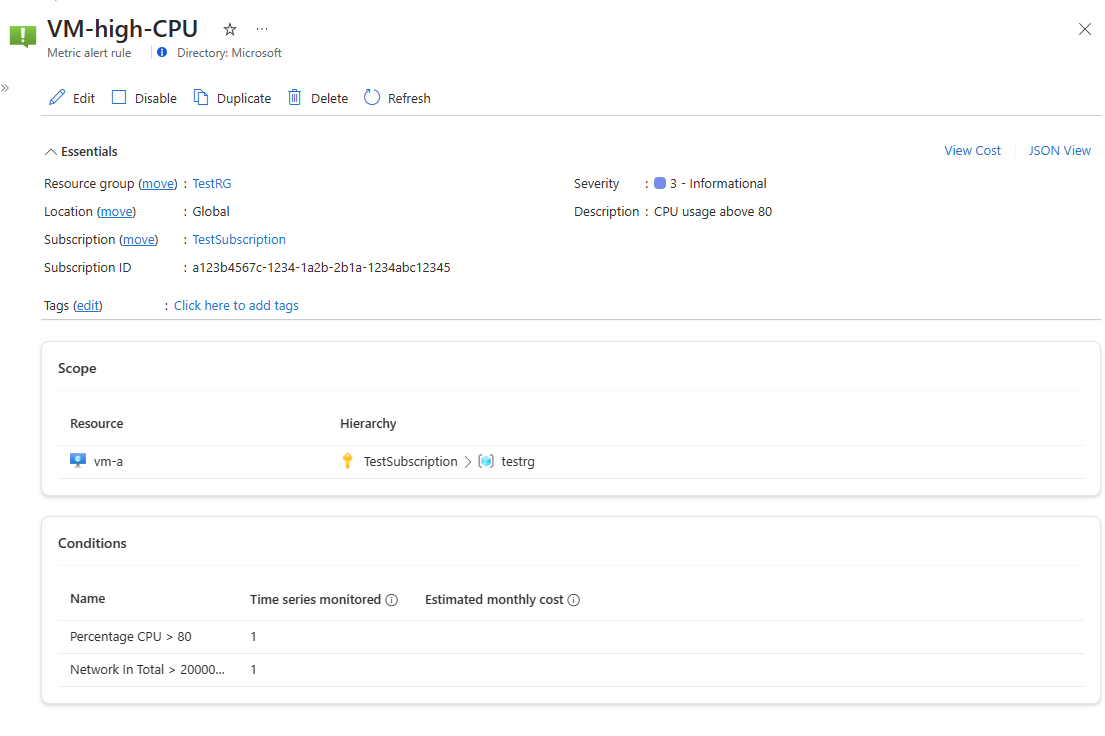Open the TestRG resource group link
The width and height of the screenshot is (1105, 736).
pyautogui.click(x=211, y=183)
